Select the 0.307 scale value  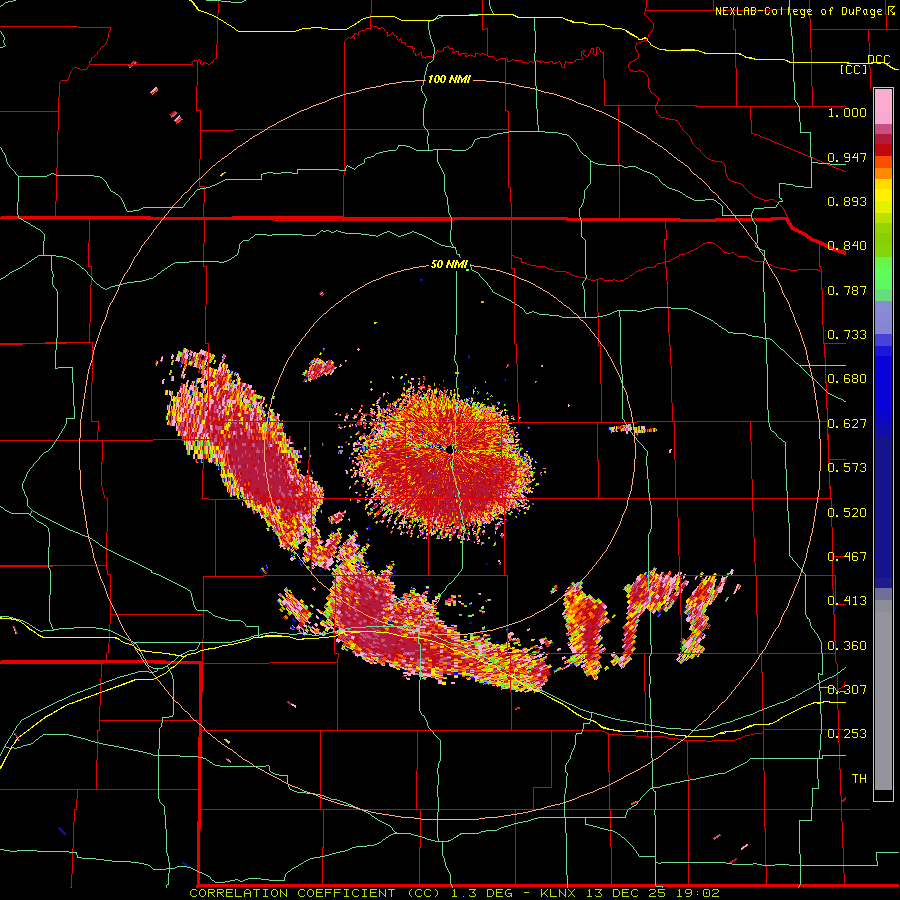click(x=847, y=689)
